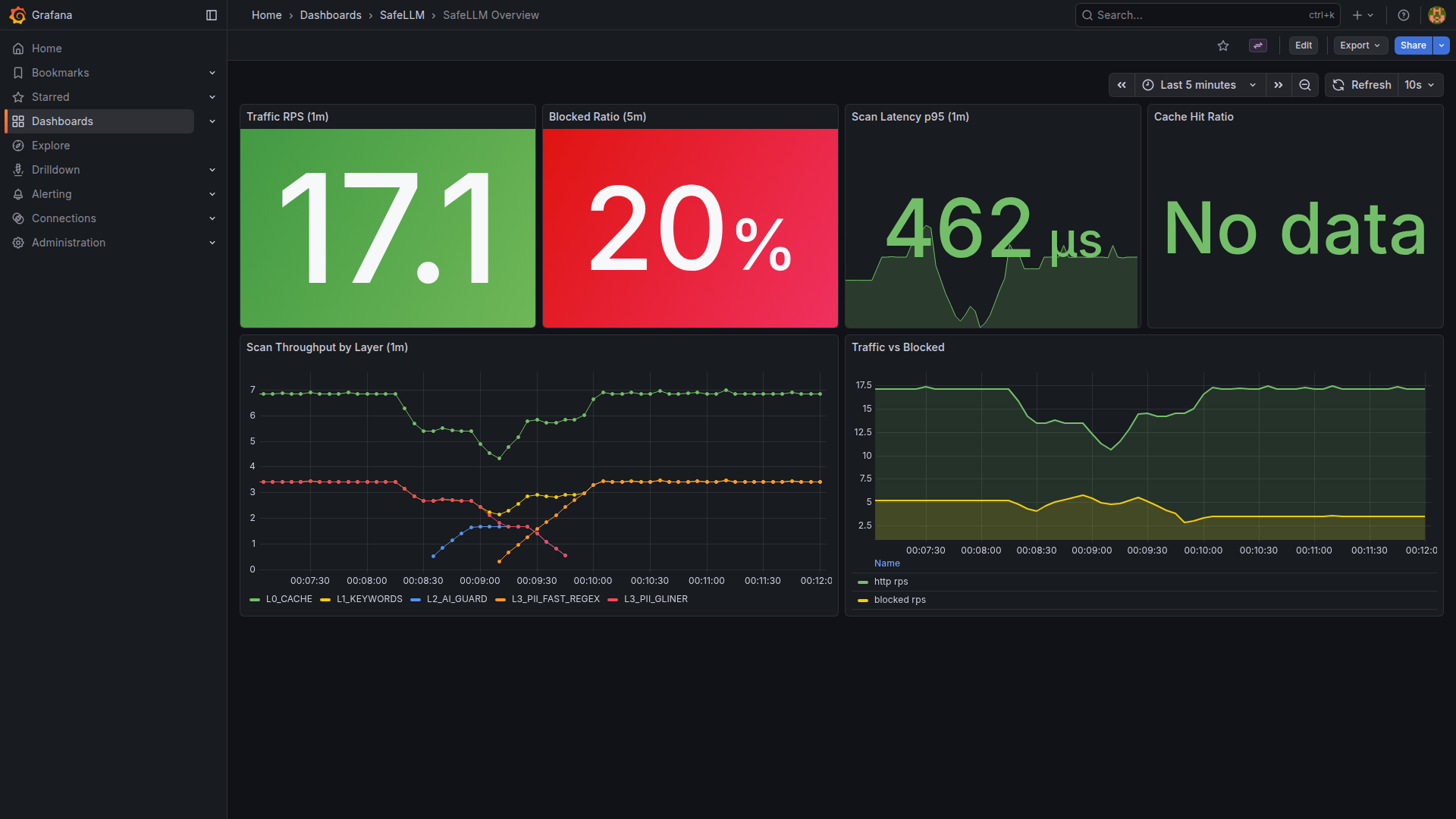Viewport: 1456px width, 819px height.
Task: Star the SafeLLM Overview dashboard
Action: pos(1223,45)
